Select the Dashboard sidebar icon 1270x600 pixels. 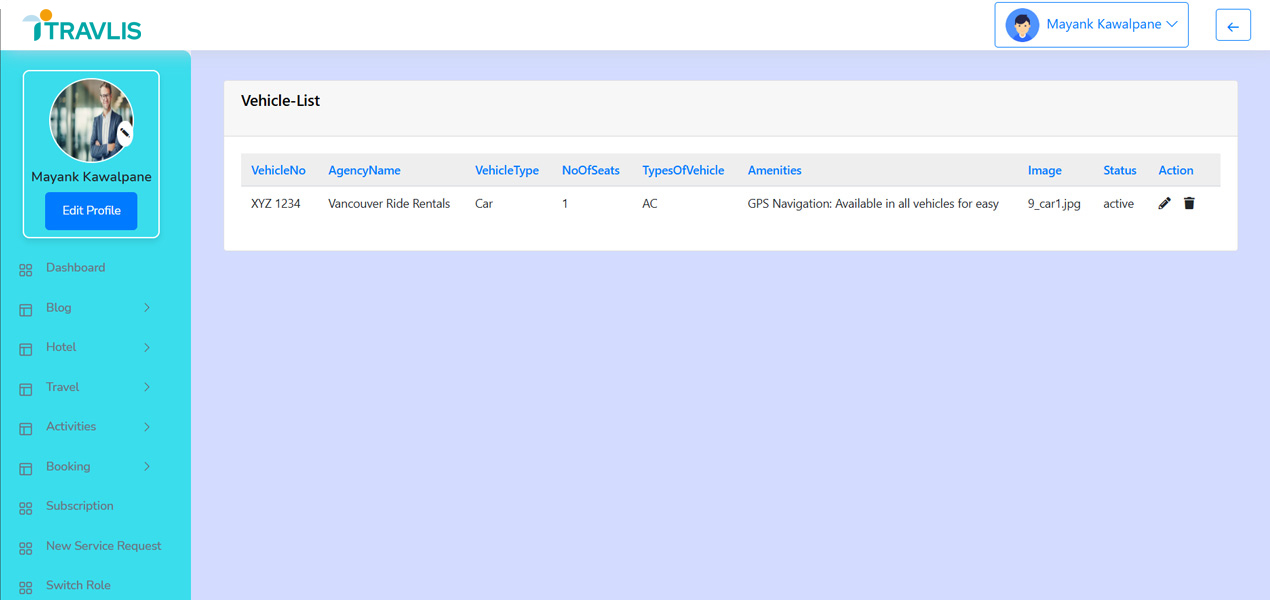24,268
